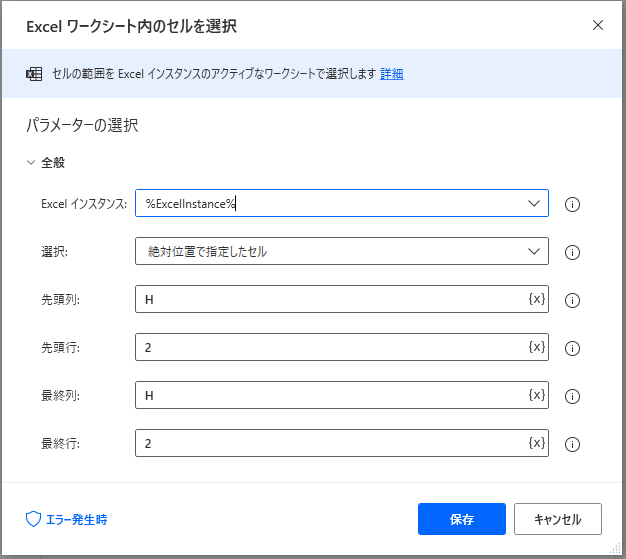Click into the 先頭列 text field
The width and height of the screenshot is (626, 559).
330,299
